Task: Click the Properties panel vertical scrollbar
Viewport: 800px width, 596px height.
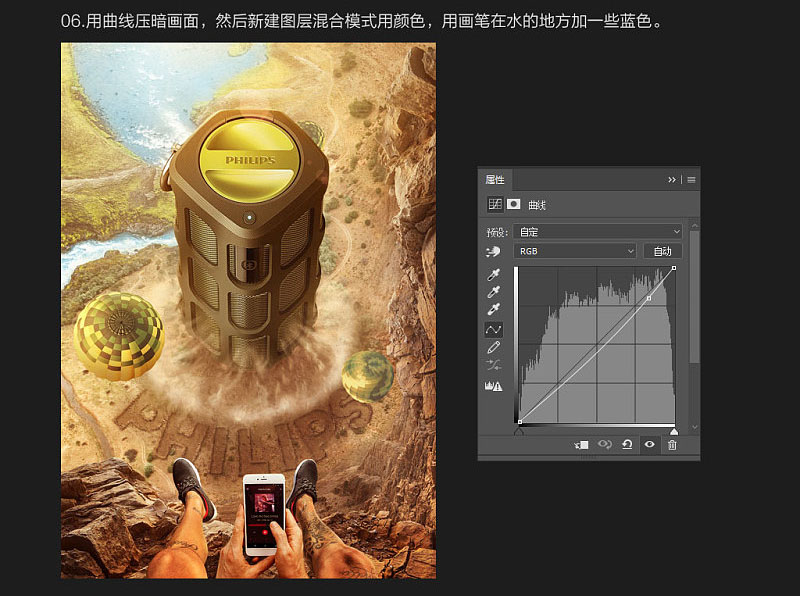Action: pyautogui.click(x=694, y=297)
